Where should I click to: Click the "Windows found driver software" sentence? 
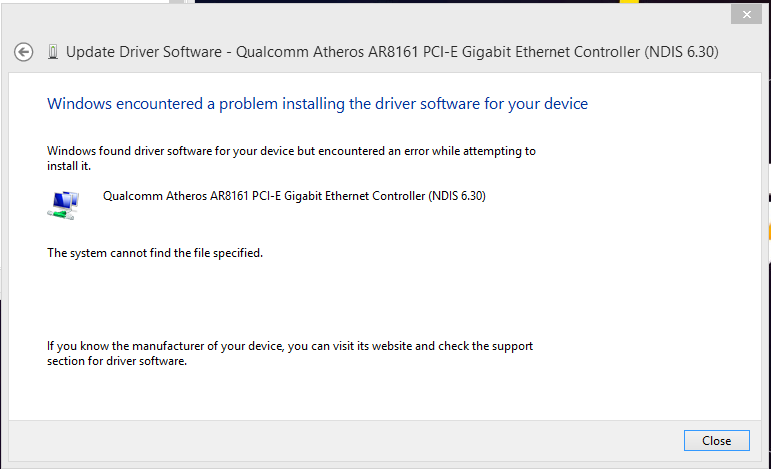(291, 151)
